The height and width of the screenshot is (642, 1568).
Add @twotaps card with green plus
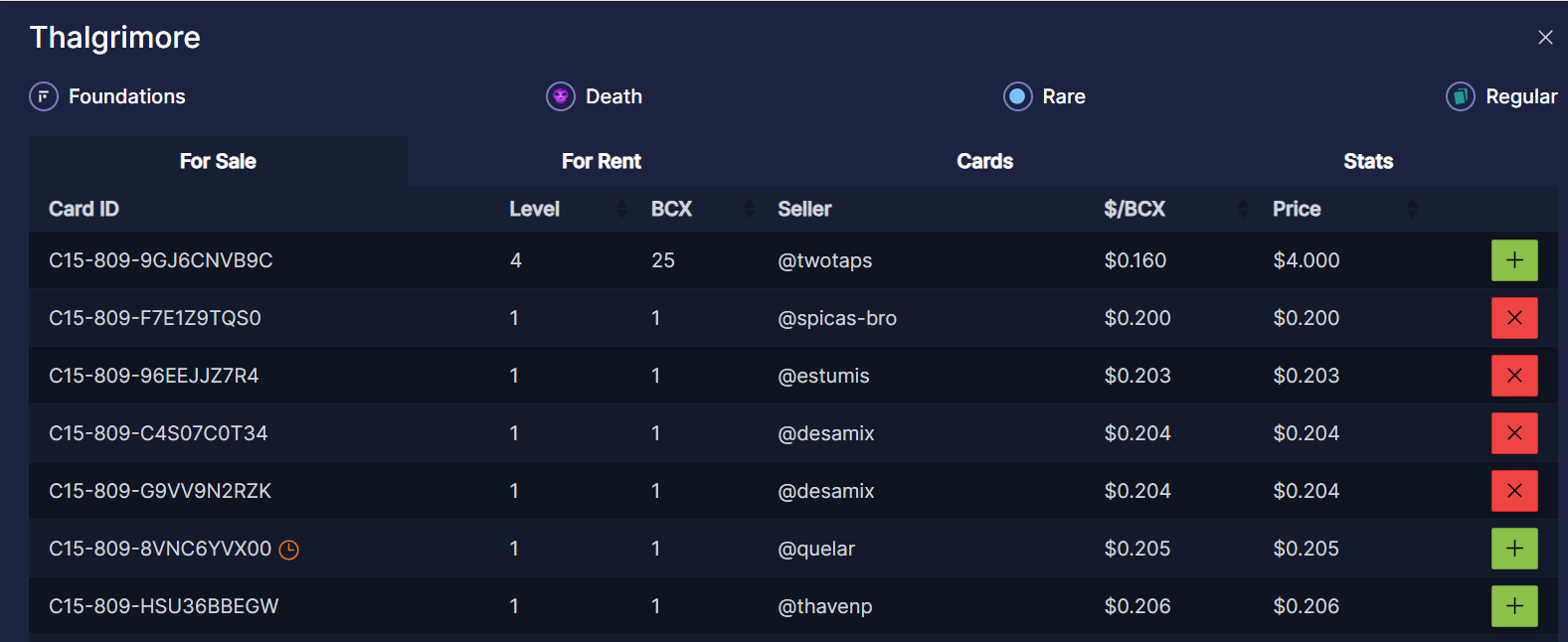pyautogui.click(x=1513, y=260)
